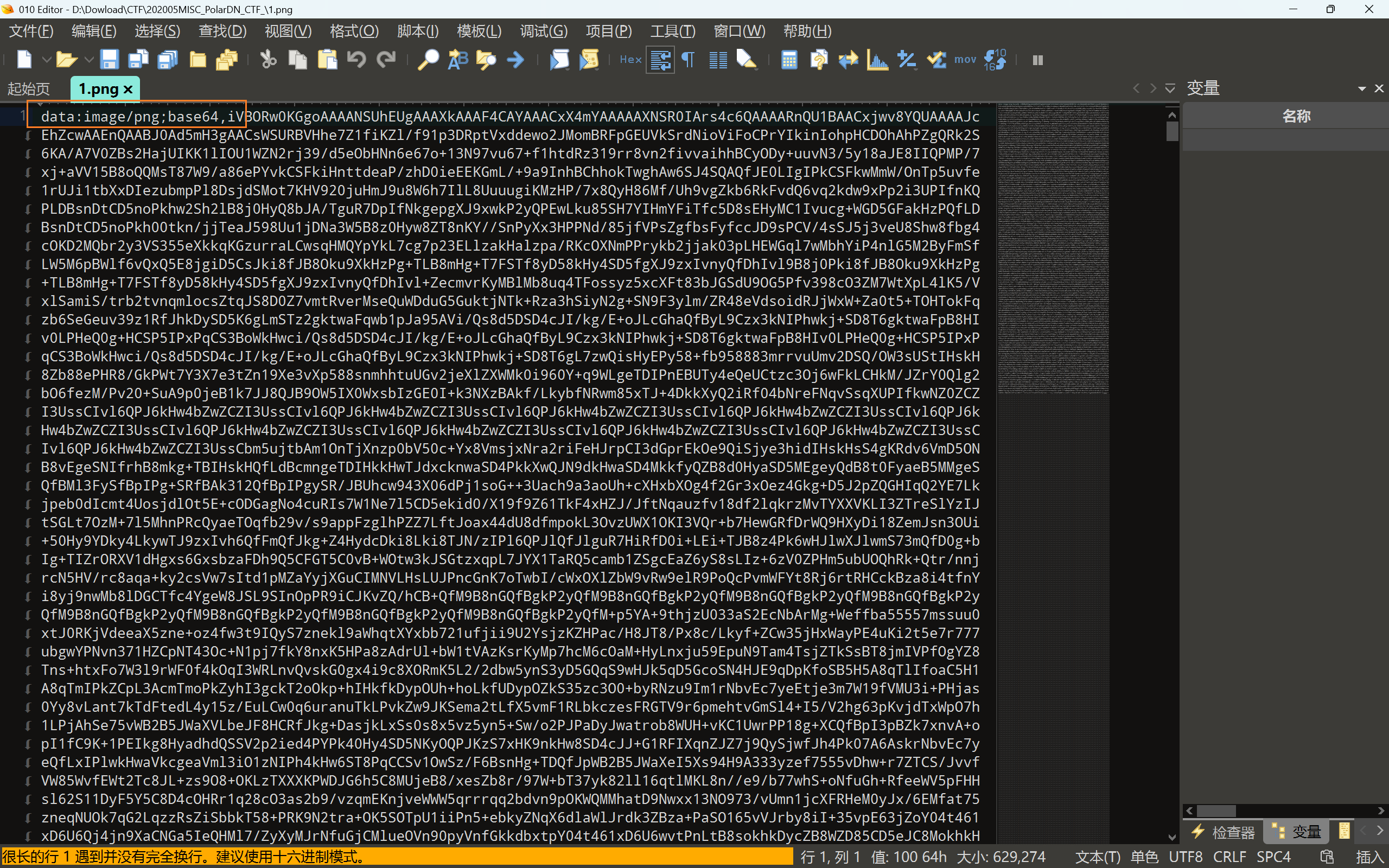Click the Run Template icon
Viewport: 1389px width, 868px height.
589,59
